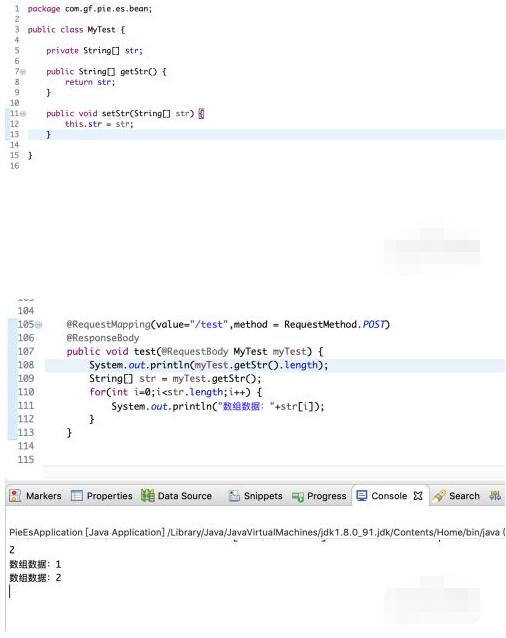Click the Properties view icon
The height and width of the screenshot is (638, 506).
pos(76,496)
